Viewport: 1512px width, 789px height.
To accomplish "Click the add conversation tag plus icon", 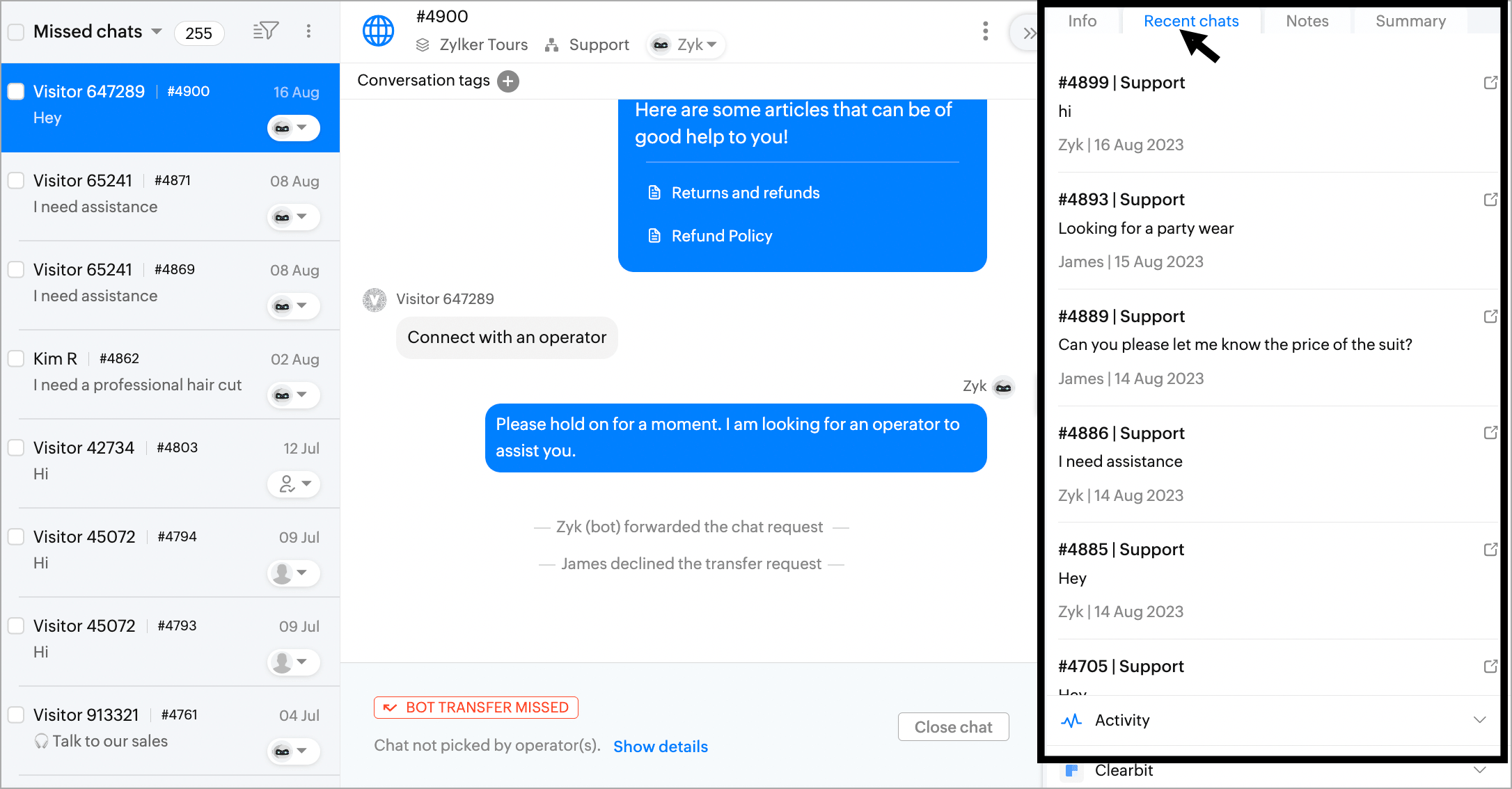I will point(508,81).
